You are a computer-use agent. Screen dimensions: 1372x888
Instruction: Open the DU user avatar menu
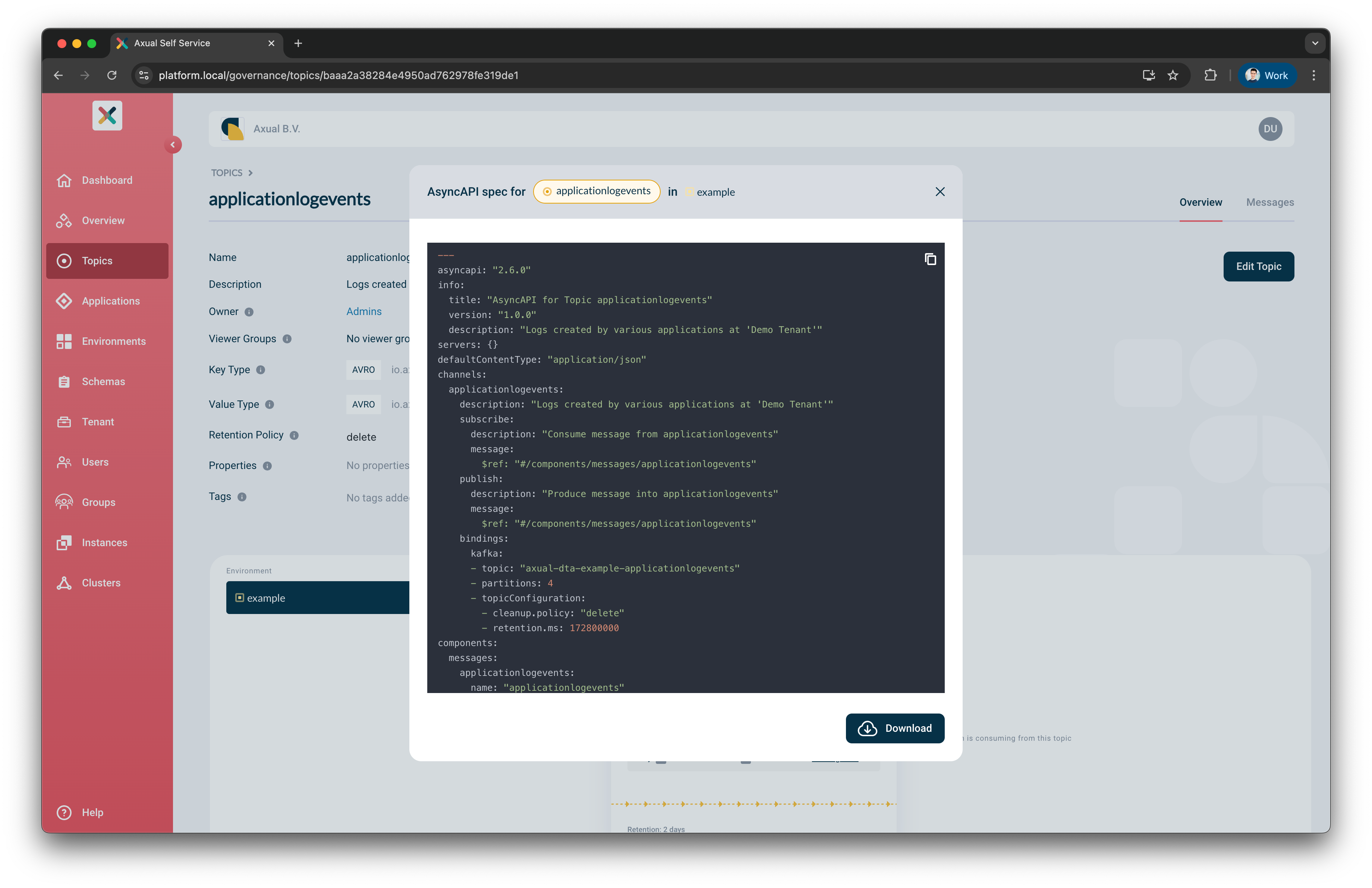(x=1270, y=129)
